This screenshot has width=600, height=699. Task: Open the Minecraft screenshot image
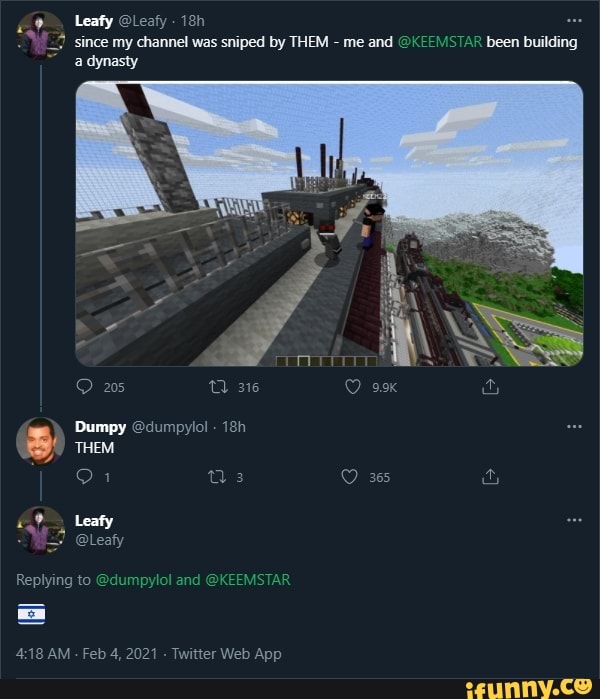pyautogui.click(x=329, y=224)
